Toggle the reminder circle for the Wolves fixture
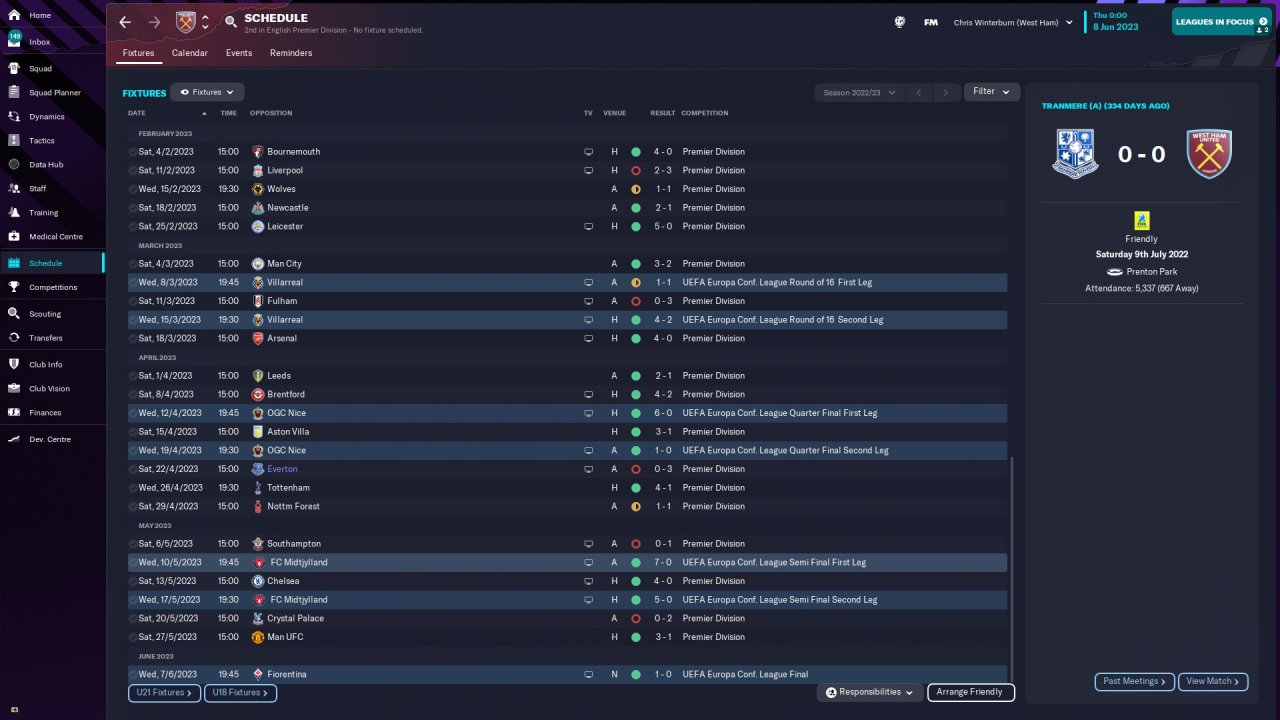 (x=133, y=189)
